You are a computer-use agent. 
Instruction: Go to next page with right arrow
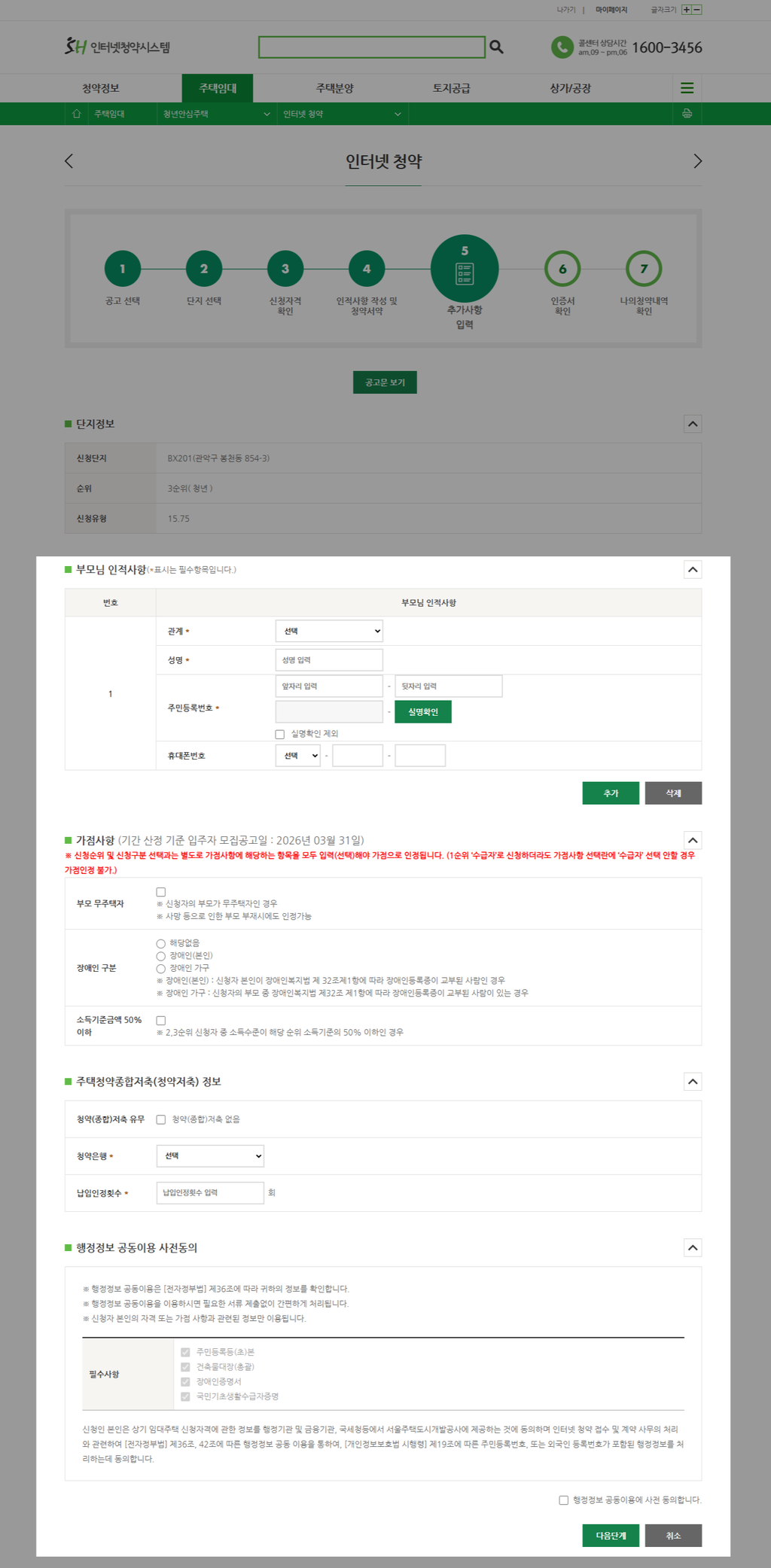[697, 161]
